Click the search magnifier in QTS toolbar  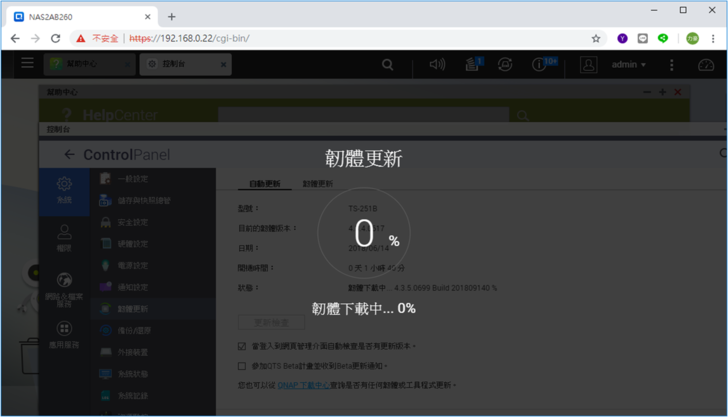click(x=387, y=64)
